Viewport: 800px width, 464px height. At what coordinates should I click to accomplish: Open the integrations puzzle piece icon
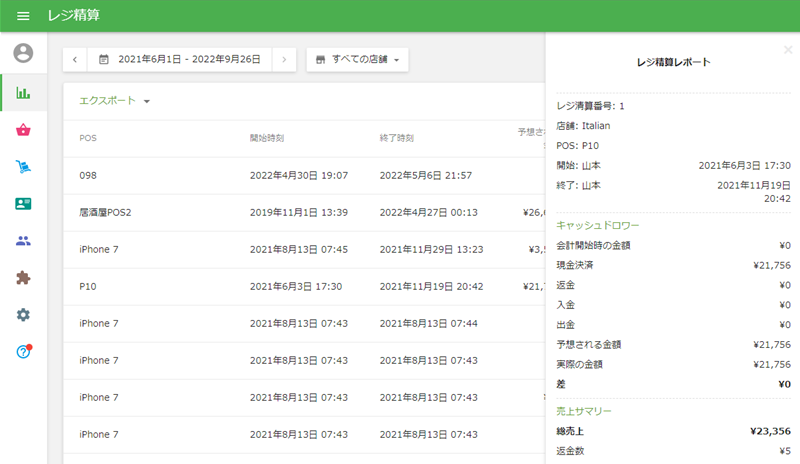[x=23, y=278]
